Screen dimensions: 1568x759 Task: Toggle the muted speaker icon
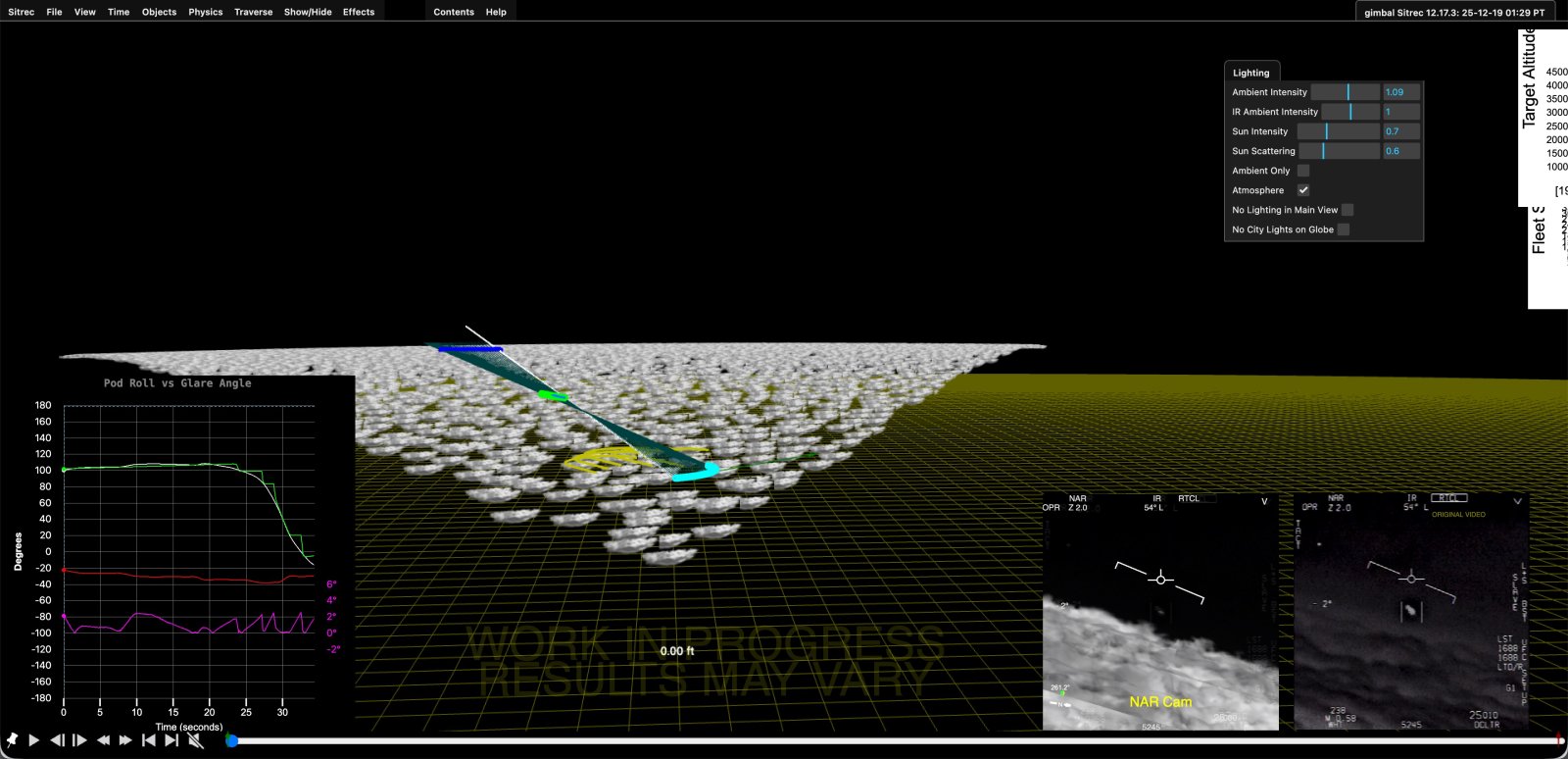(x=195, y=740)
